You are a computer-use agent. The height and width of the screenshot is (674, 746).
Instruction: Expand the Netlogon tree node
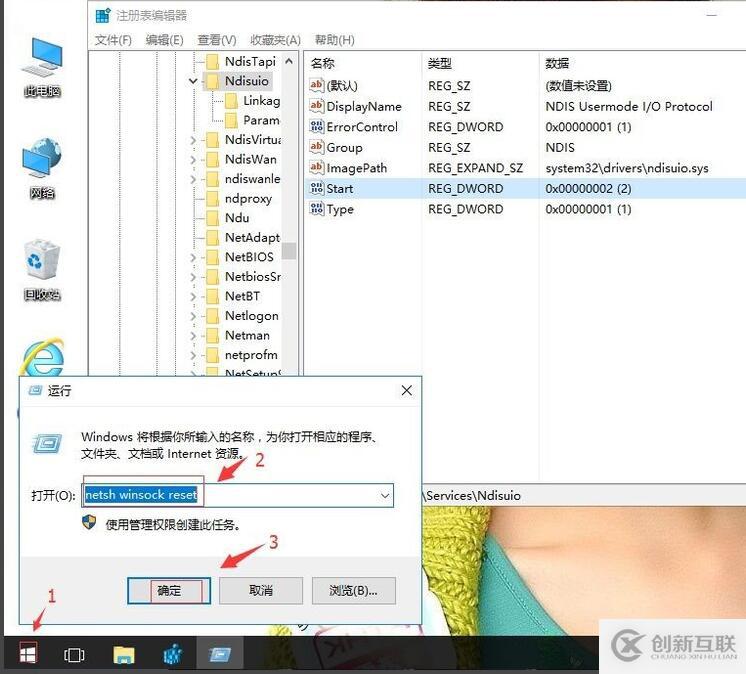point(193,316)
